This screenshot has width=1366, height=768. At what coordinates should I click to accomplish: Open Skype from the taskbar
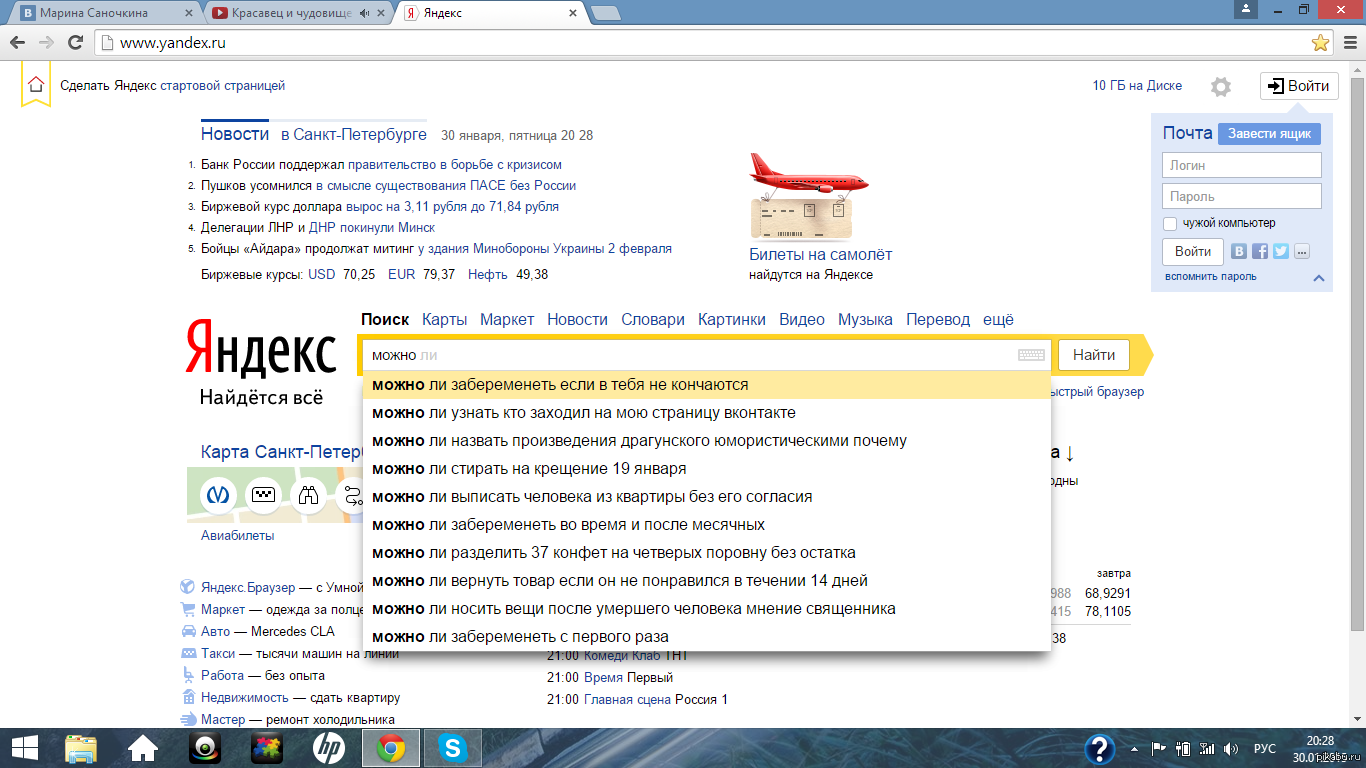pos(452,748)
